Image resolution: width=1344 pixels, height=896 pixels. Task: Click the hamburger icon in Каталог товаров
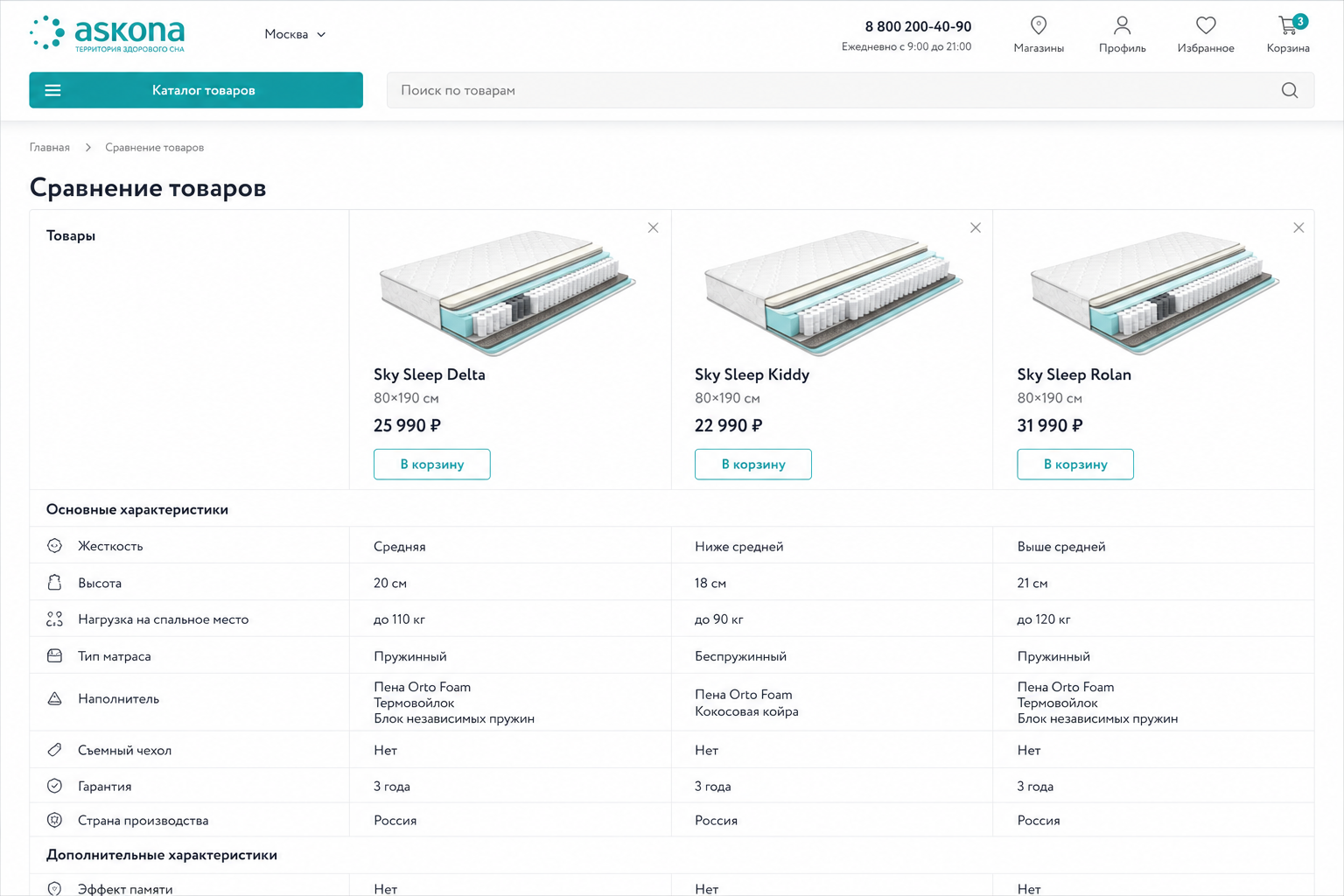click(x=52, y=90)
